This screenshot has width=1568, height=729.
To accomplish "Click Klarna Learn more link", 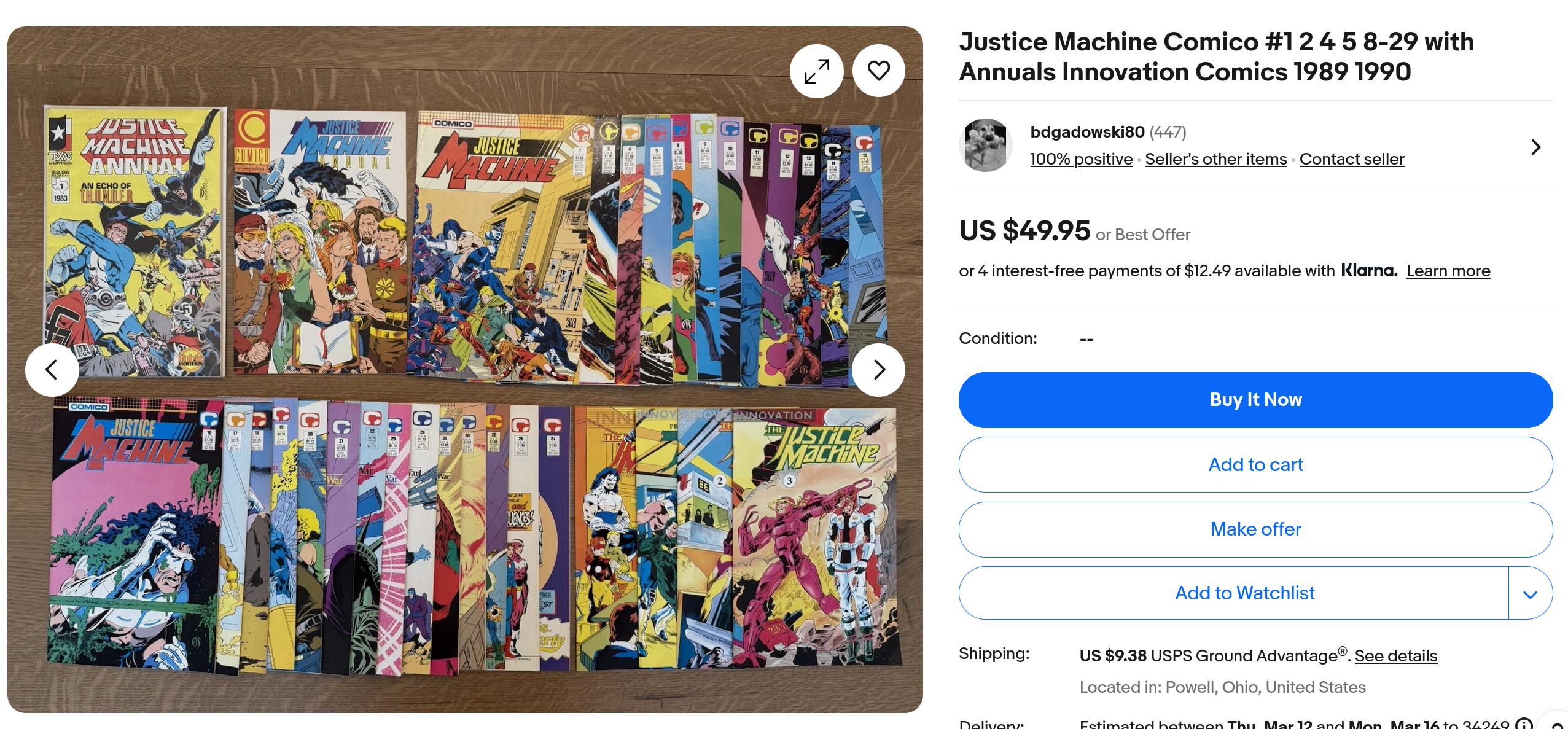I will pyautogui.click(x=1448, y=271).
